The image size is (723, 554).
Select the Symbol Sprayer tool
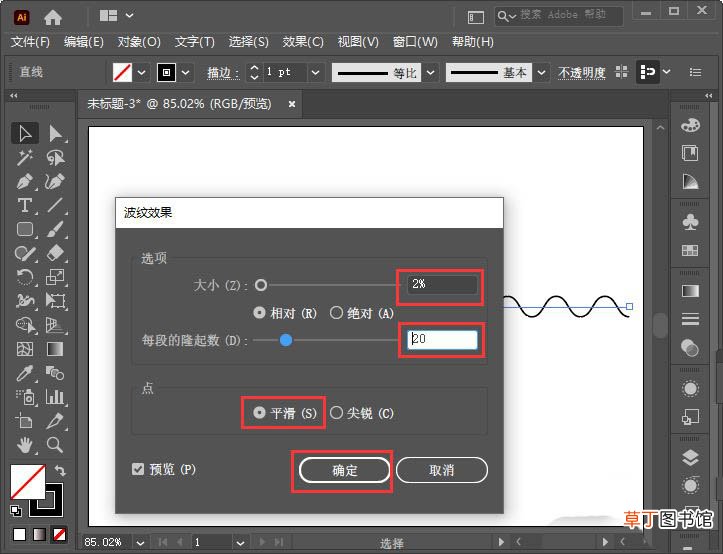click(25, 397)
